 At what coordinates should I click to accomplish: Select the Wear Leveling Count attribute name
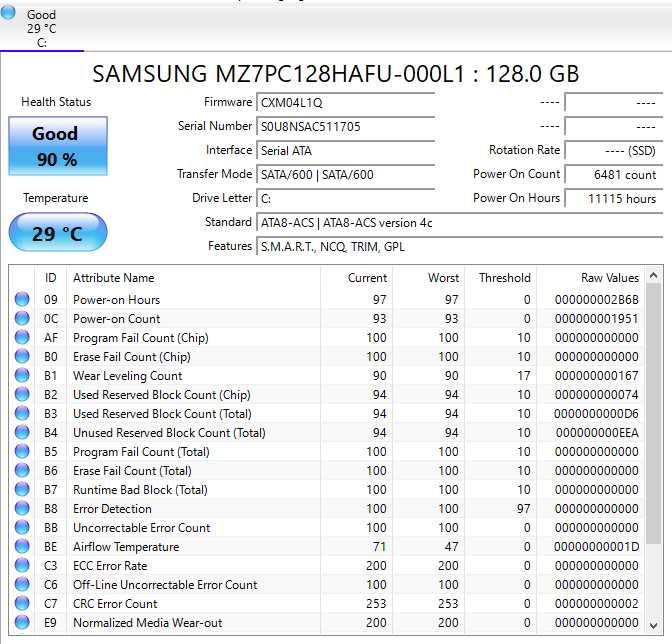click(128, 376)
